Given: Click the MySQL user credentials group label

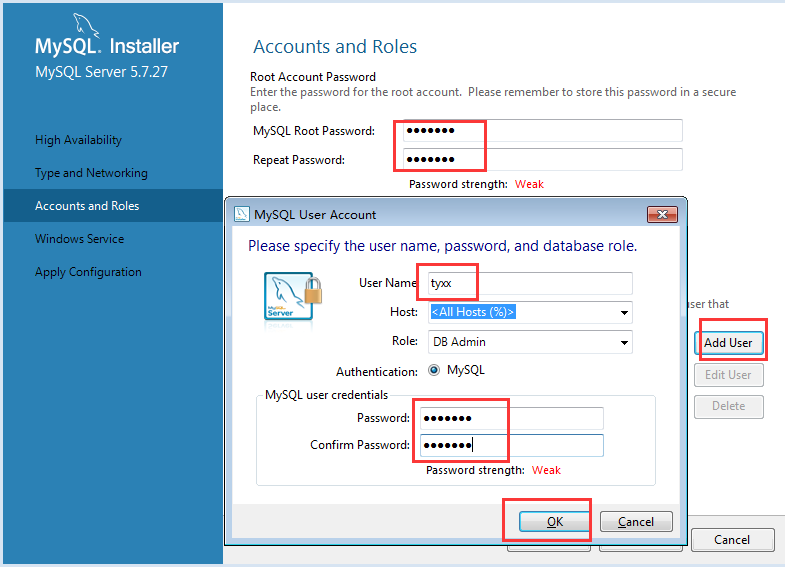Looking at the screenshot, I should [326, 395].
